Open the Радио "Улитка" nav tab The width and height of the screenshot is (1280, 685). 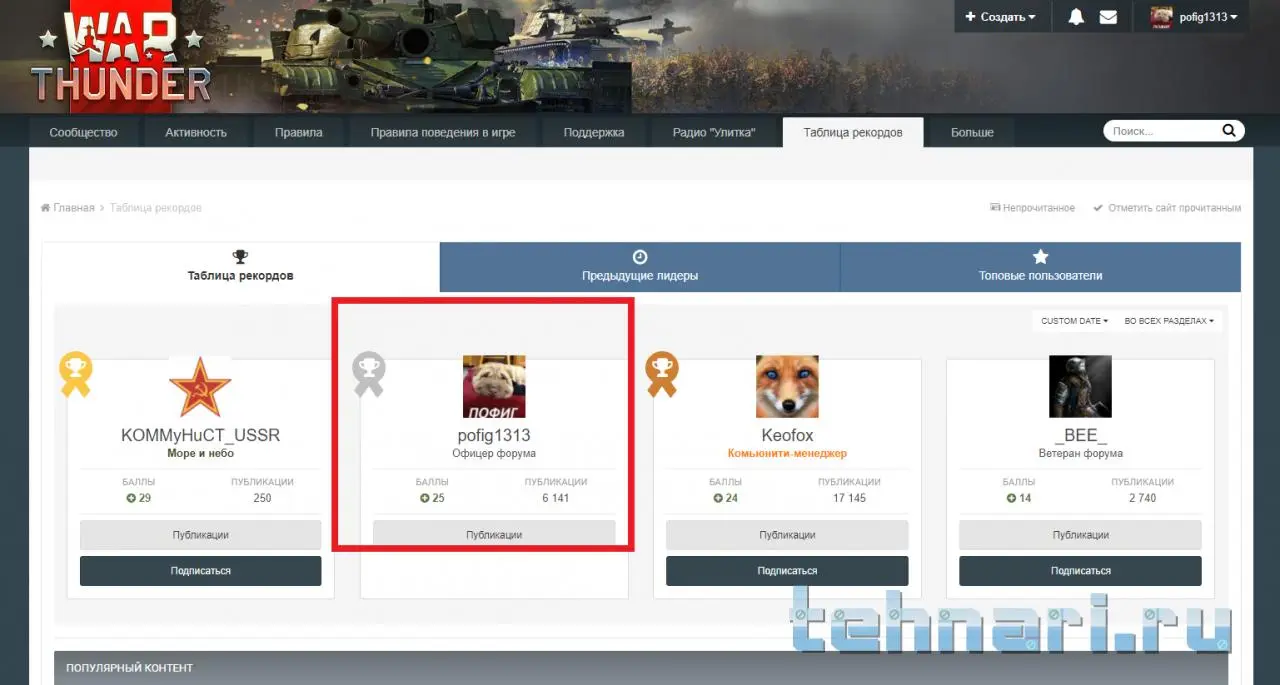714,132
